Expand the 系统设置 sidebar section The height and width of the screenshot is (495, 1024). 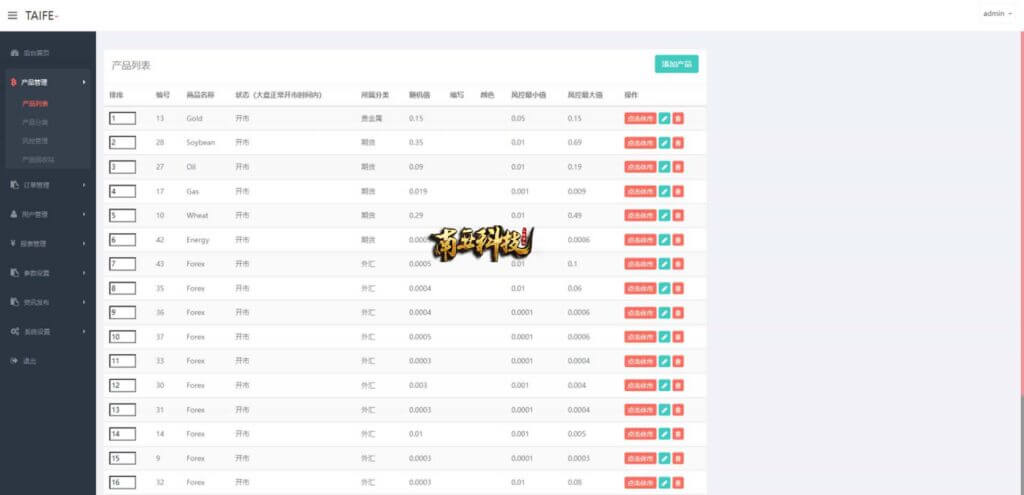pyautogui.click(x=48, y=332)
